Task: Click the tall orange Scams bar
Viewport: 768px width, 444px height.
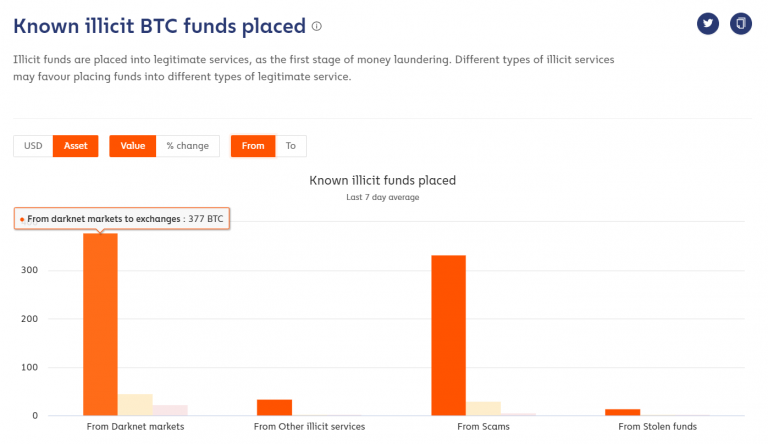Action: 448,335
